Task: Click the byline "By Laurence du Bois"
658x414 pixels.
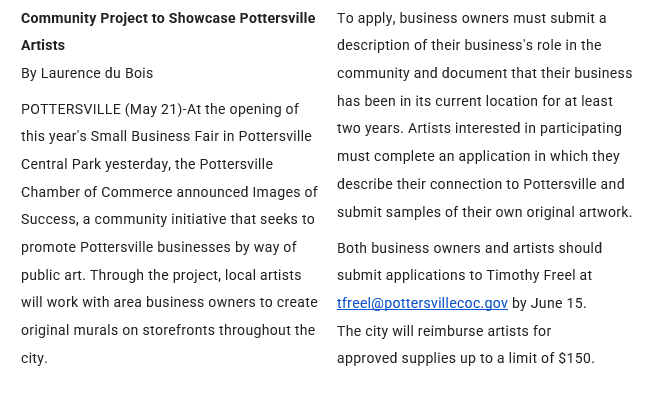Action: pyautogui.click(x=87, y=73)
